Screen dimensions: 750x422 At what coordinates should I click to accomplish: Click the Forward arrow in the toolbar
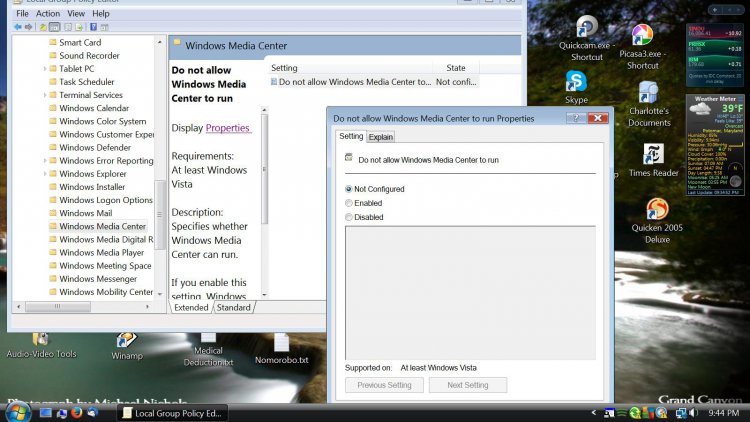click(x=29, y=27)
